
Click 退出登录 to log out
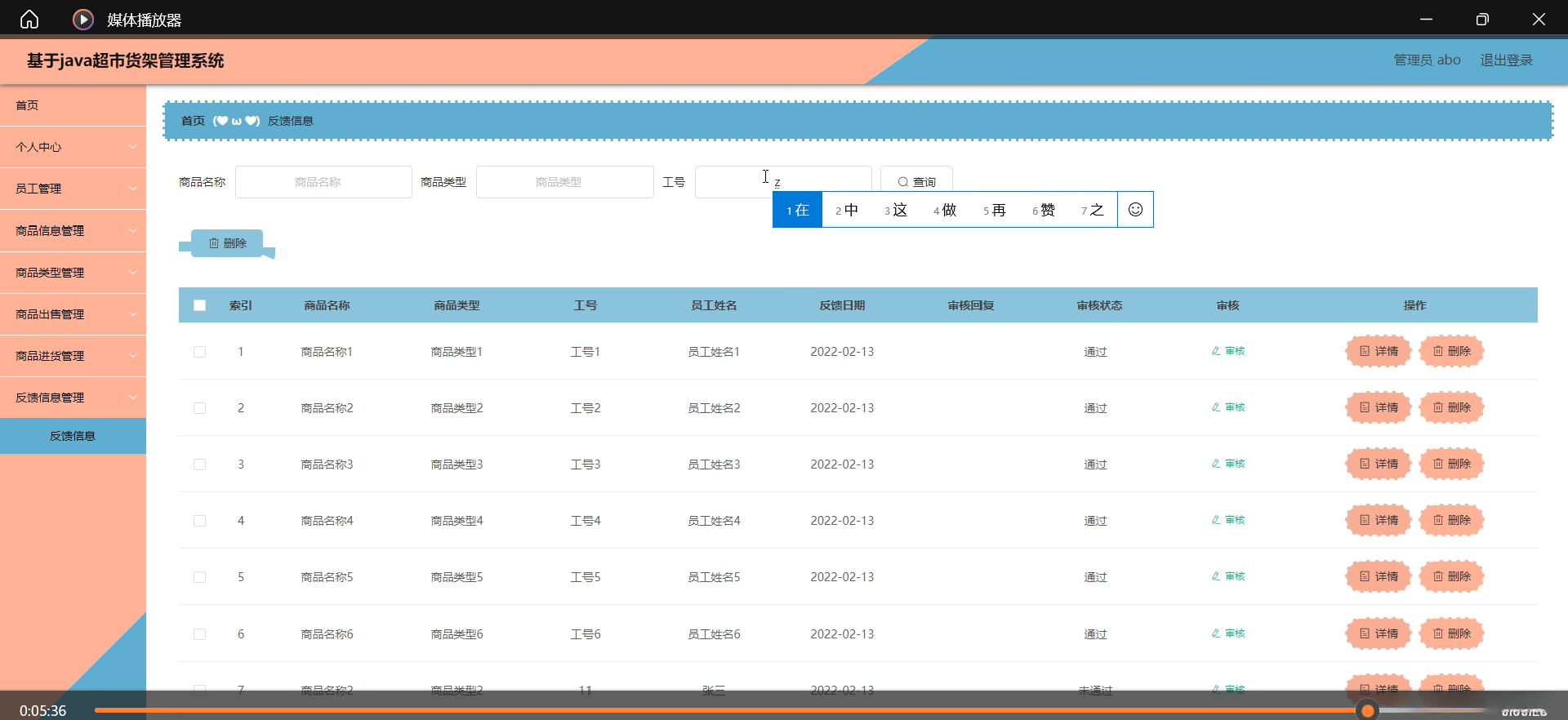tap(1507, 60)
